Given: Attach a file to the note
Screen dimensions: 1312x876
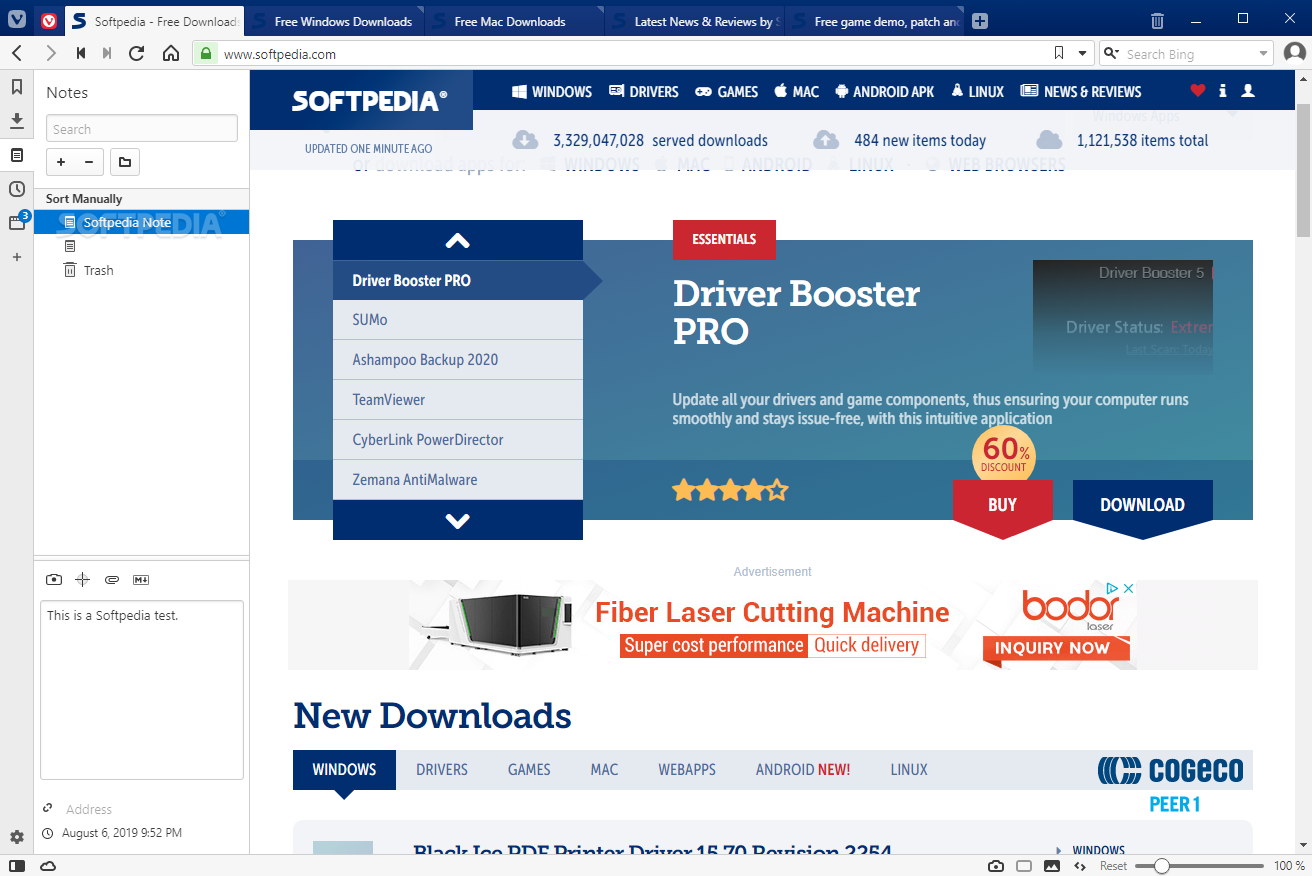Looking at the screenshot, I should pyautogui.click(x=112, y=580).
